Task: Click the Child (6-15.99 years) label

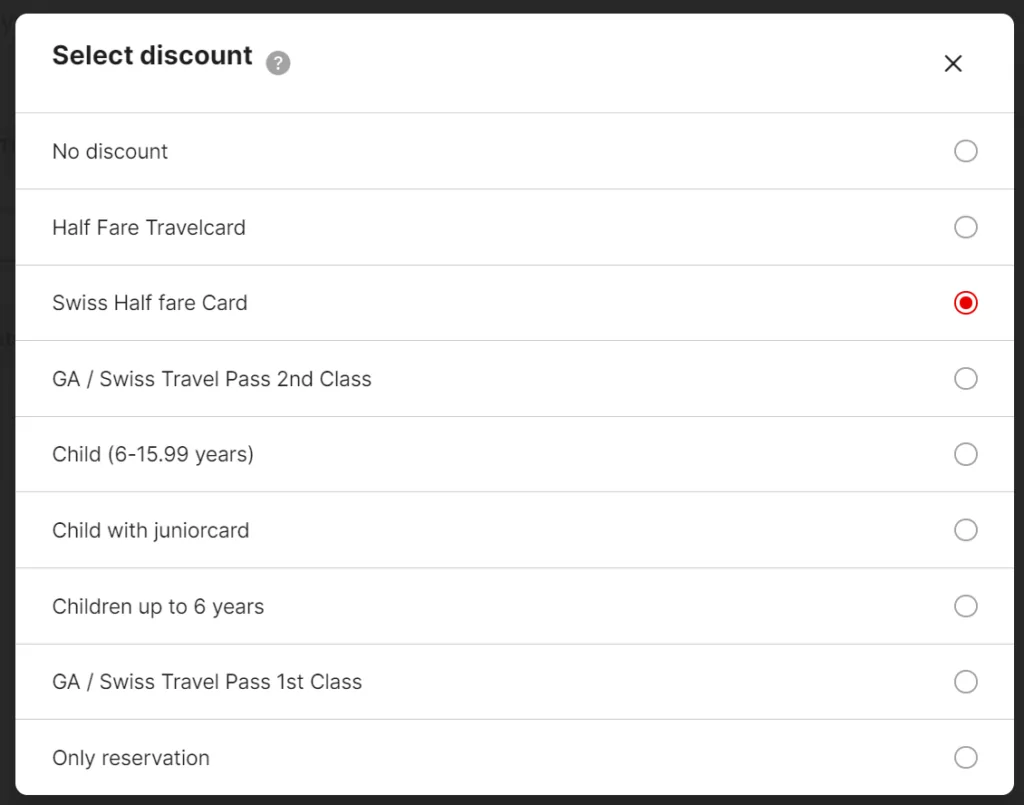Action: pyautogui.click(x=153, y=455)
